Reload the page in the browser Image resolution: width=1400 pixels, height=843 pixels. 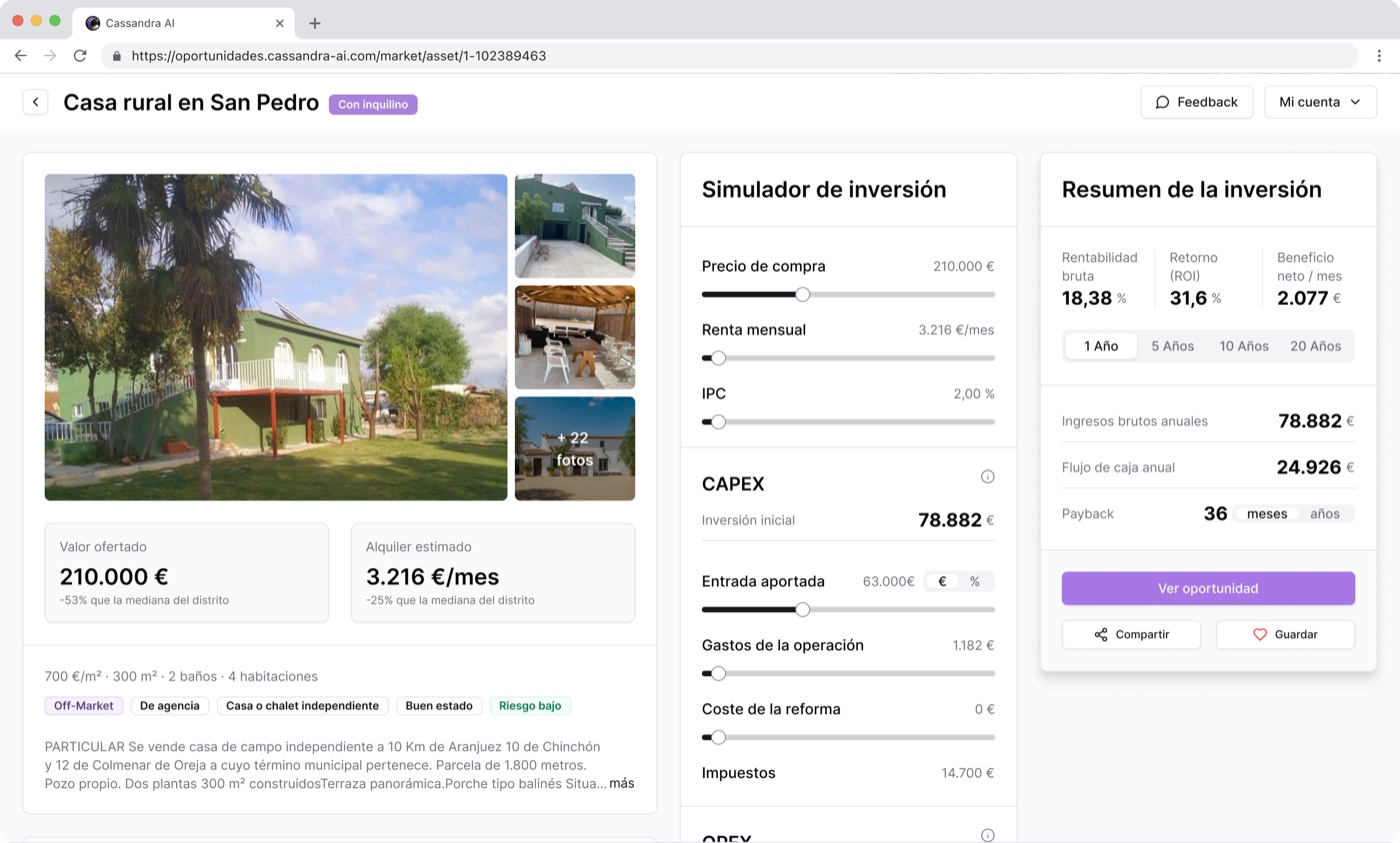pyautogui.click(x=80, y=56)
